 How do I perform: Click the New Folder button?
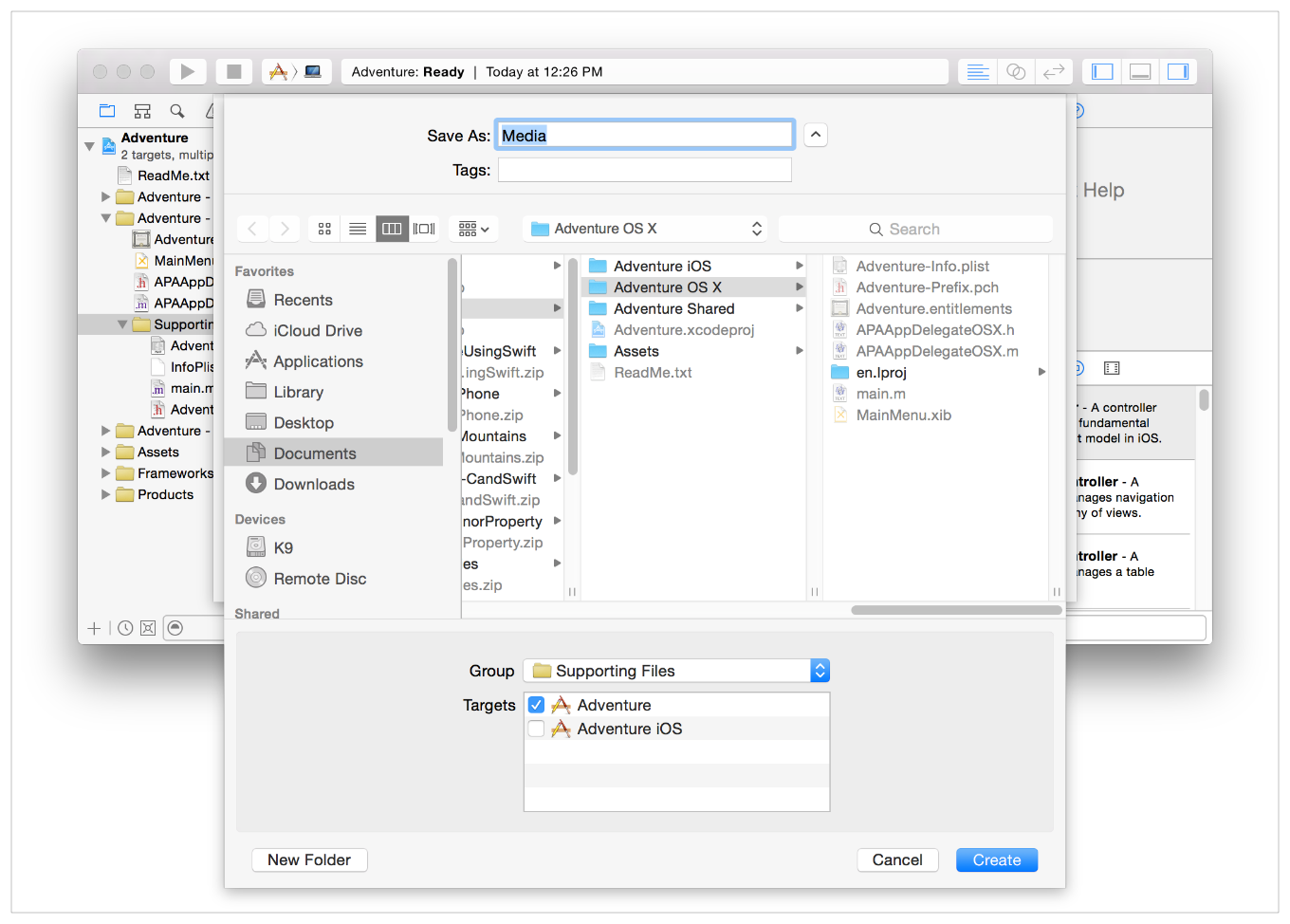click(309, 859)
